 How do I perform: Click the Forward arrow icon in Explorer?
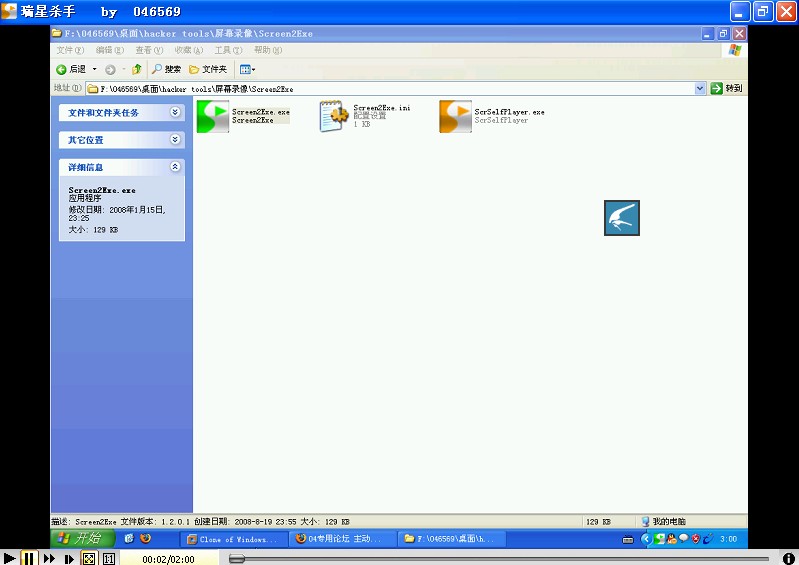(x=110, y=69)
